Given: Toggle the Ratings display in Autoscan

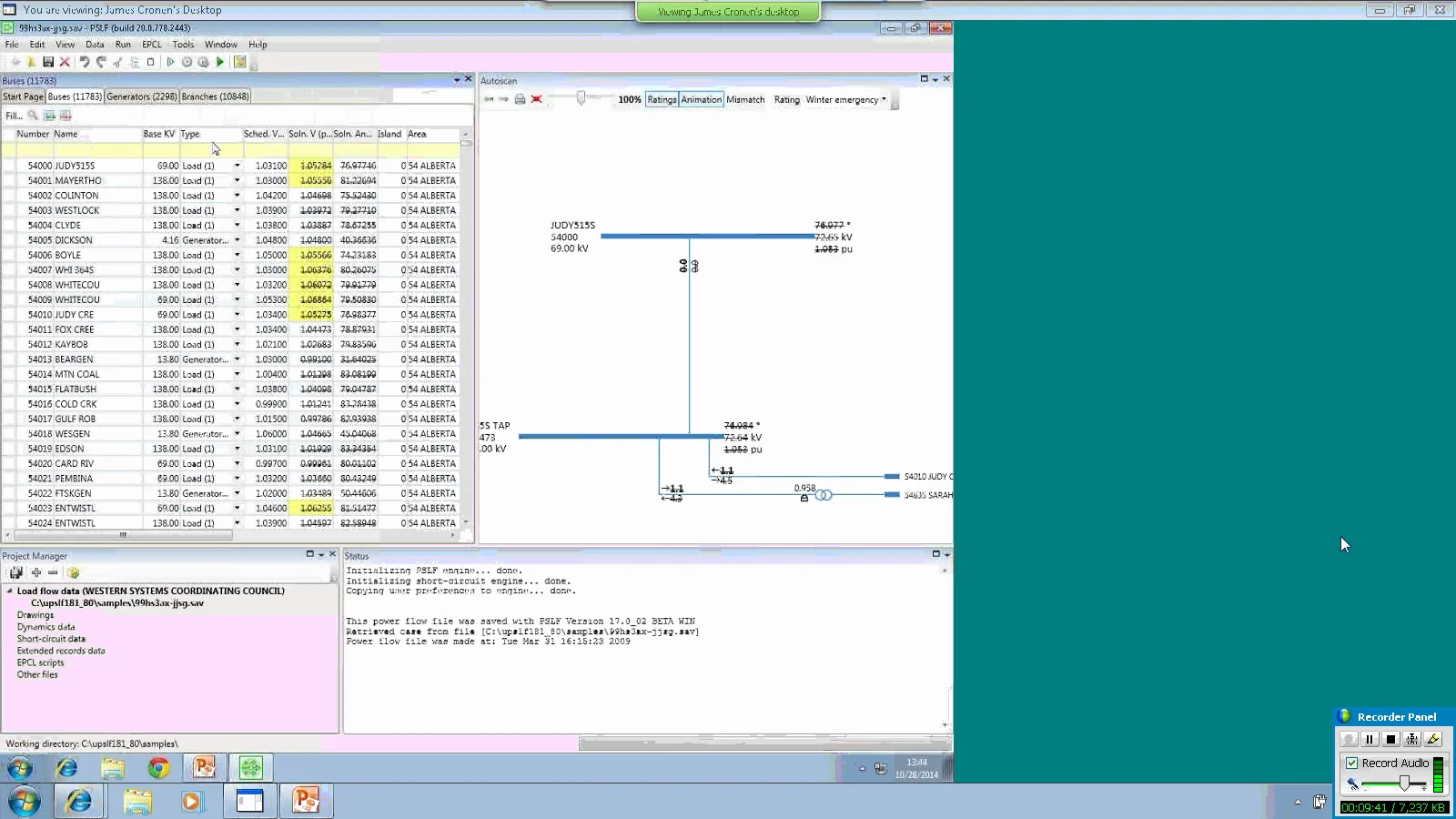Looking at the screenshot, I should click(x=662, y=99).
